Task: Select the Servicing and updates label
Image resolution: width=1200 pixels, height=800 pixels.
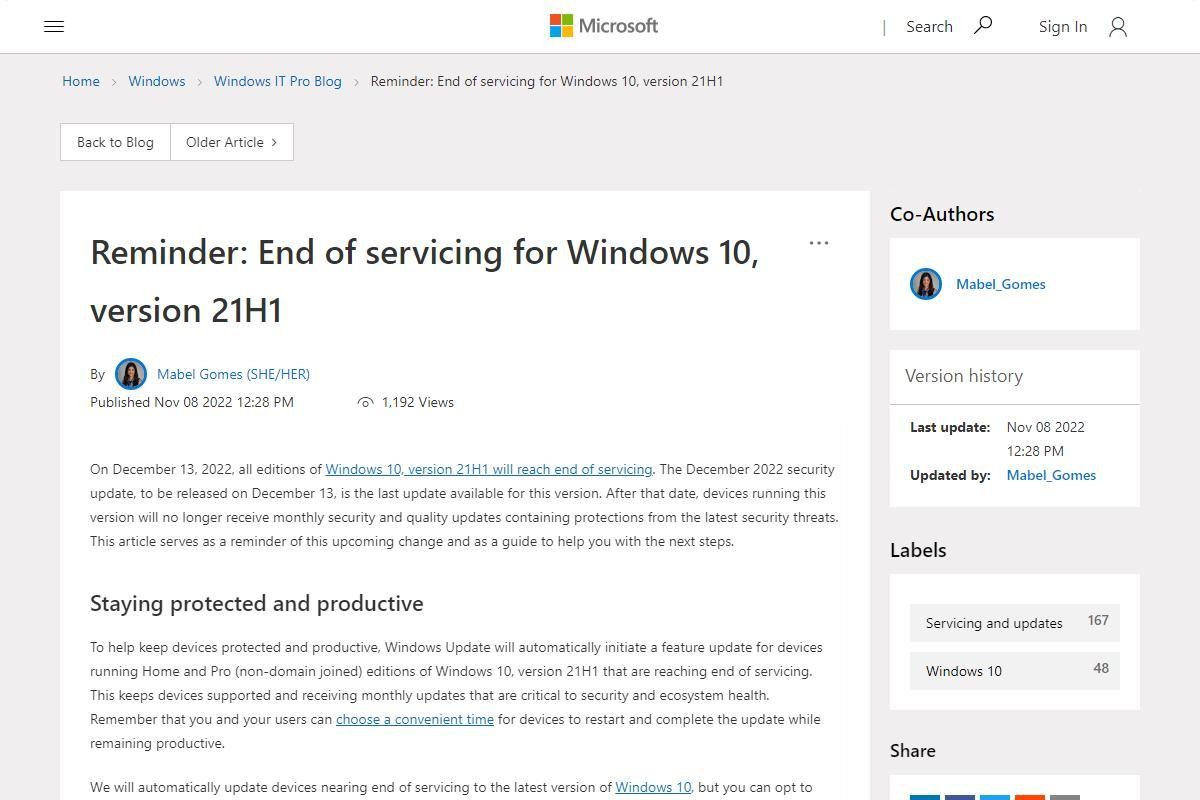Action: pyautogui.click(x=1015, y=623)
